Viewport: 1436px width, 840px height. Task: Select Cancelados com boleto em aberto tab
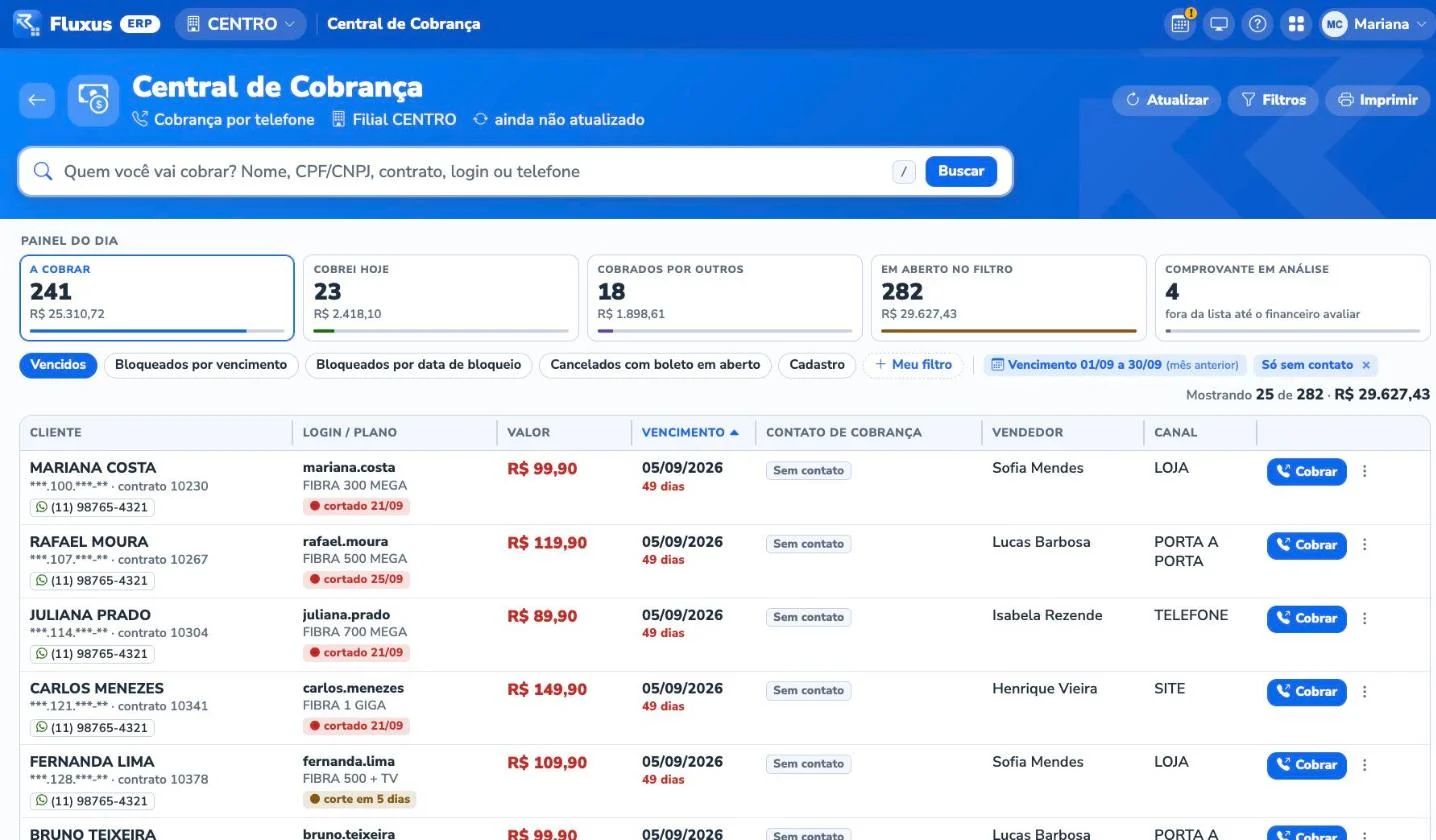[x=655, y=365]
